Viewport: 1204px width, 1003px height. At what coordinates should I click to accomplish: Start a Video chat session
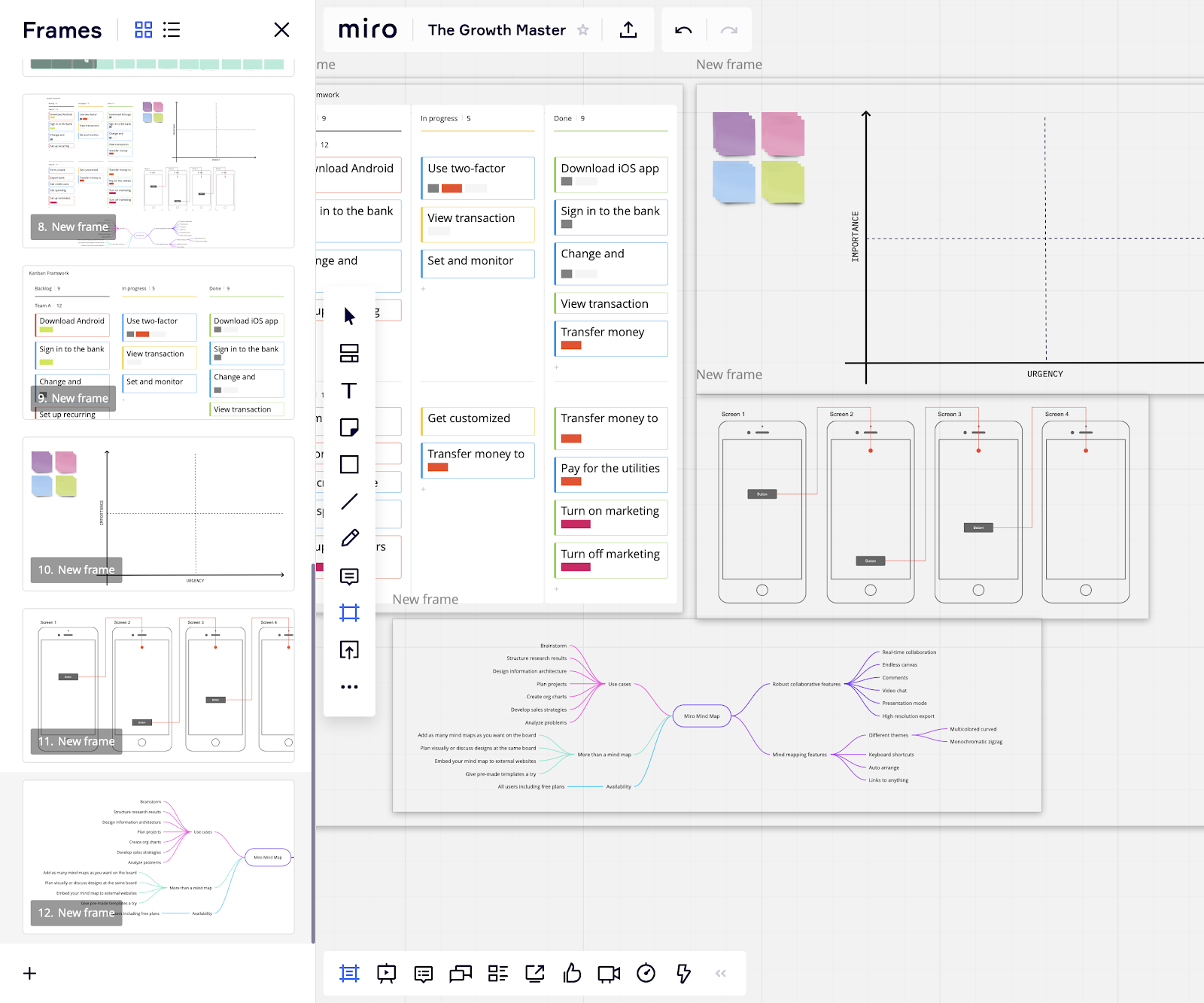pyautogui.click(x=608, y=973)
